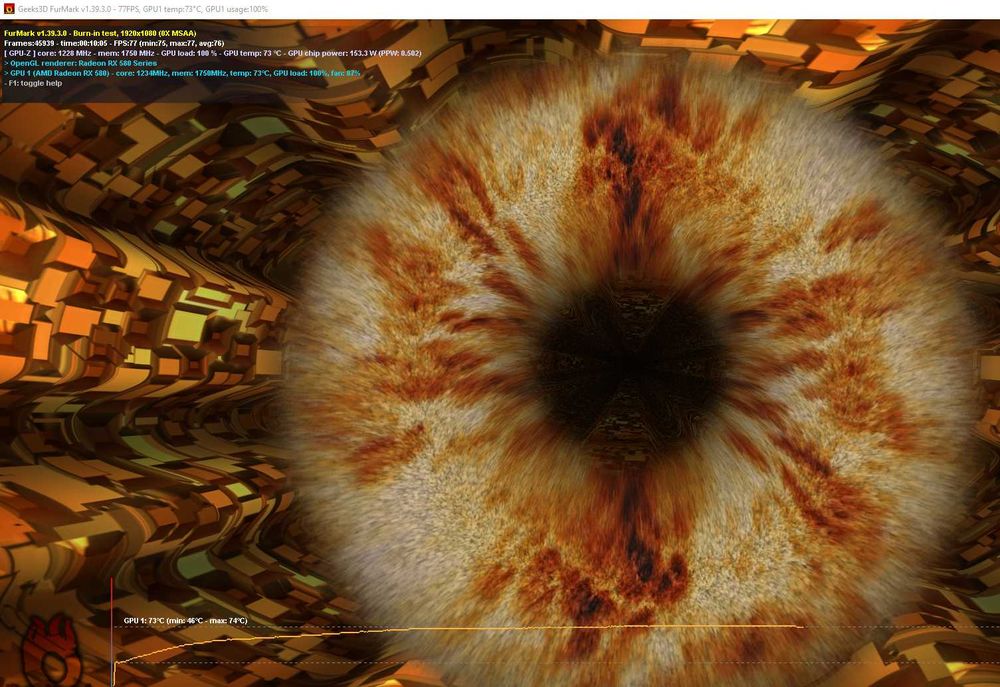Select the 'FurMark v1.39.3.0 - Burn-in test' line

click(100, 33)
